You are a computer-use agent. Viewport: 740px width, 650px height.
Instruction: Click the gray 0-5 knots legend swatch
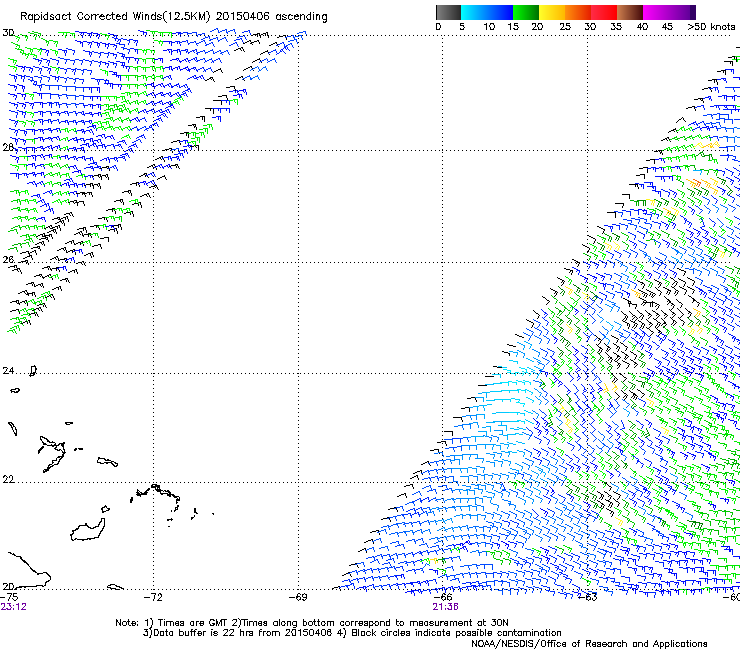tap(448, 12)
